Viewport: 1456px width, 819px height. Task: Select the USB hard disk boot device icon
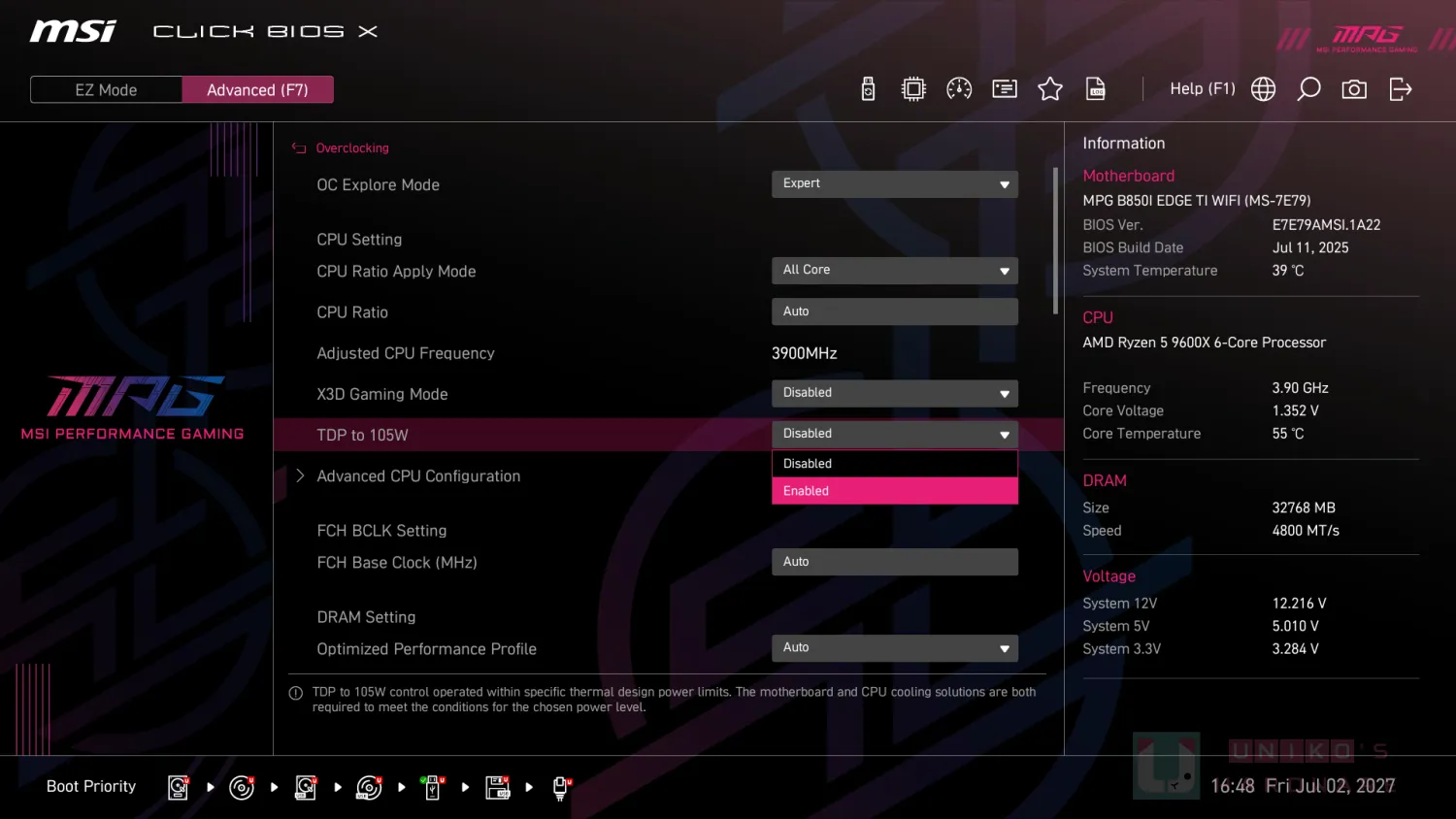(x=306, y=787)
